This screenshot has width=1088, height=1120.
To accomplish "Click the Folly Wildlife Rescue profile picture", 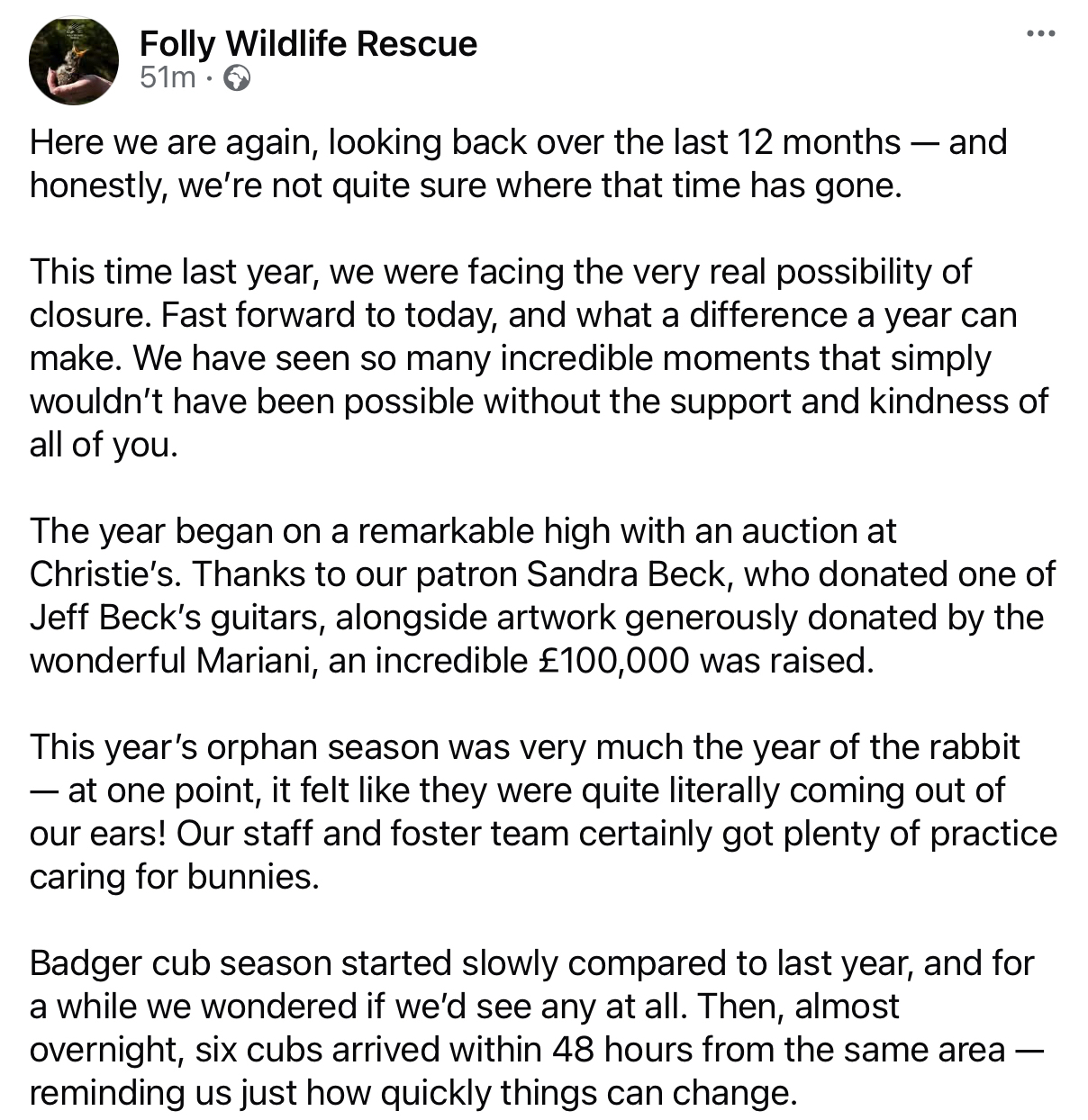I will click(74, 61).
